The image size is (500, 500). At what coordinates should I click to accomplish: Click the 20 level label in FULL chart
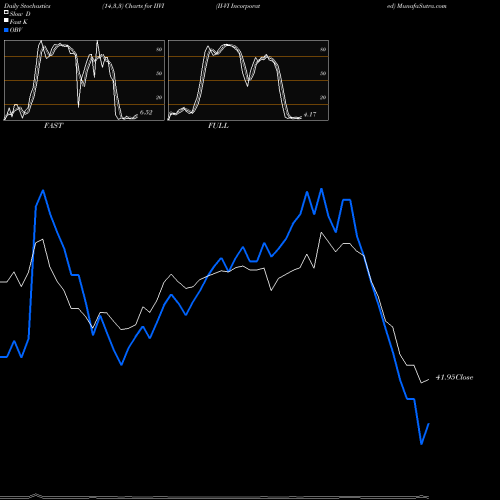(x=323, y=97)
